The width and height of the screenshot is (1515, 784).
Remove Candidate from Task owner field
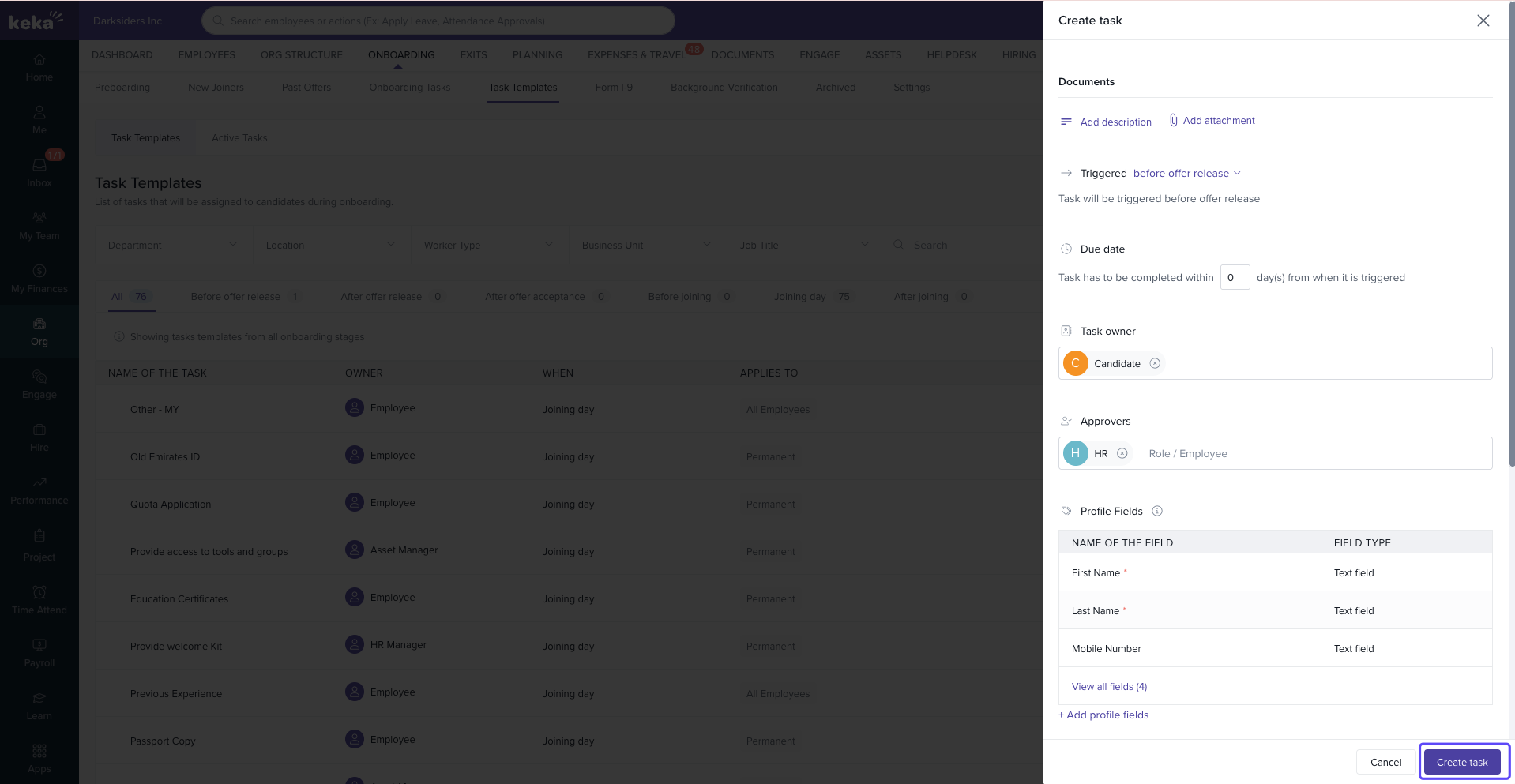pos(1155,363)
